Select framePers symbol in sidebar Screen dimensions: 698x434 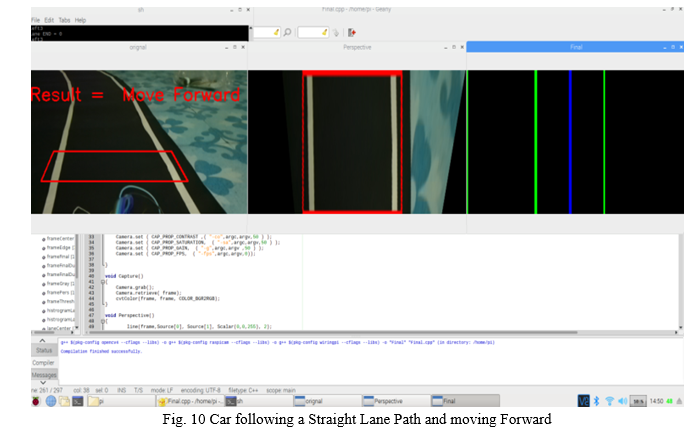click(x=60, y=292)
